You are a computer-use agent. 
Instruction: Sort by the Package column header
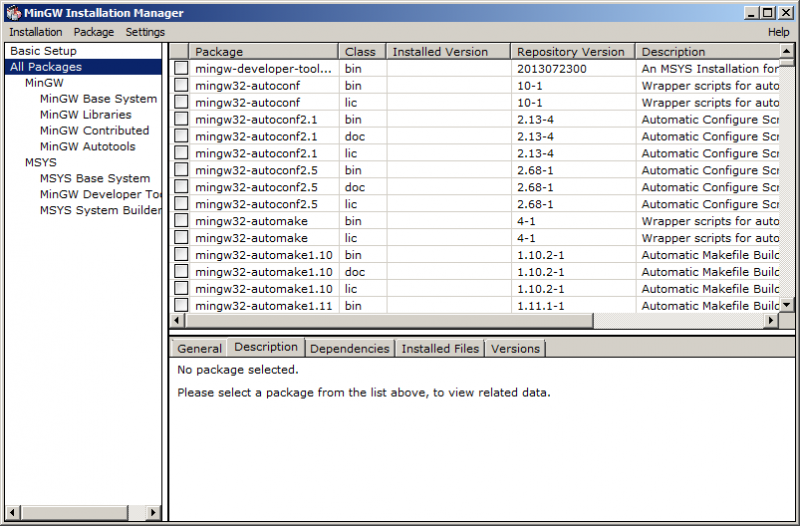(264, 52)
